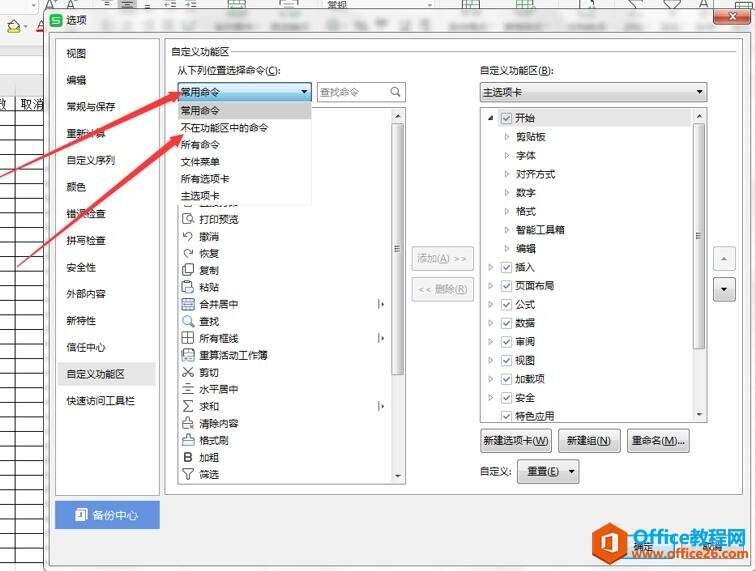Choose the Copy (复制) command icon
This screenshot has height=571, width=755.
188,270
